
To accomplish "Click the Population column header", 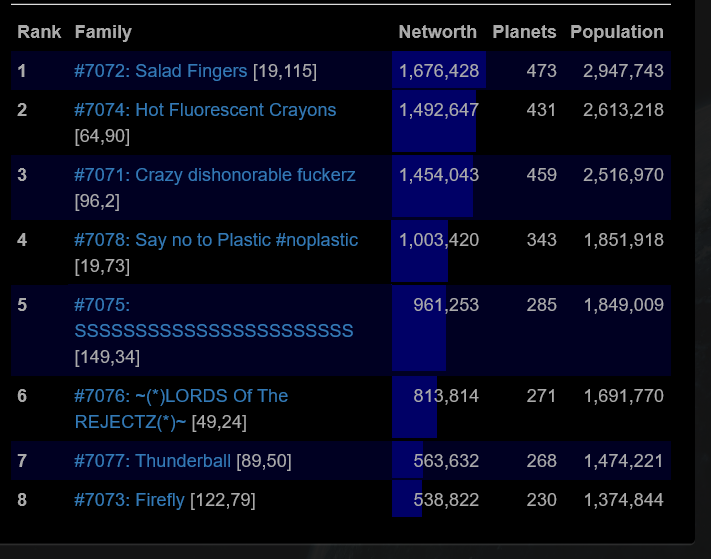I will click(x=616, y=32).
